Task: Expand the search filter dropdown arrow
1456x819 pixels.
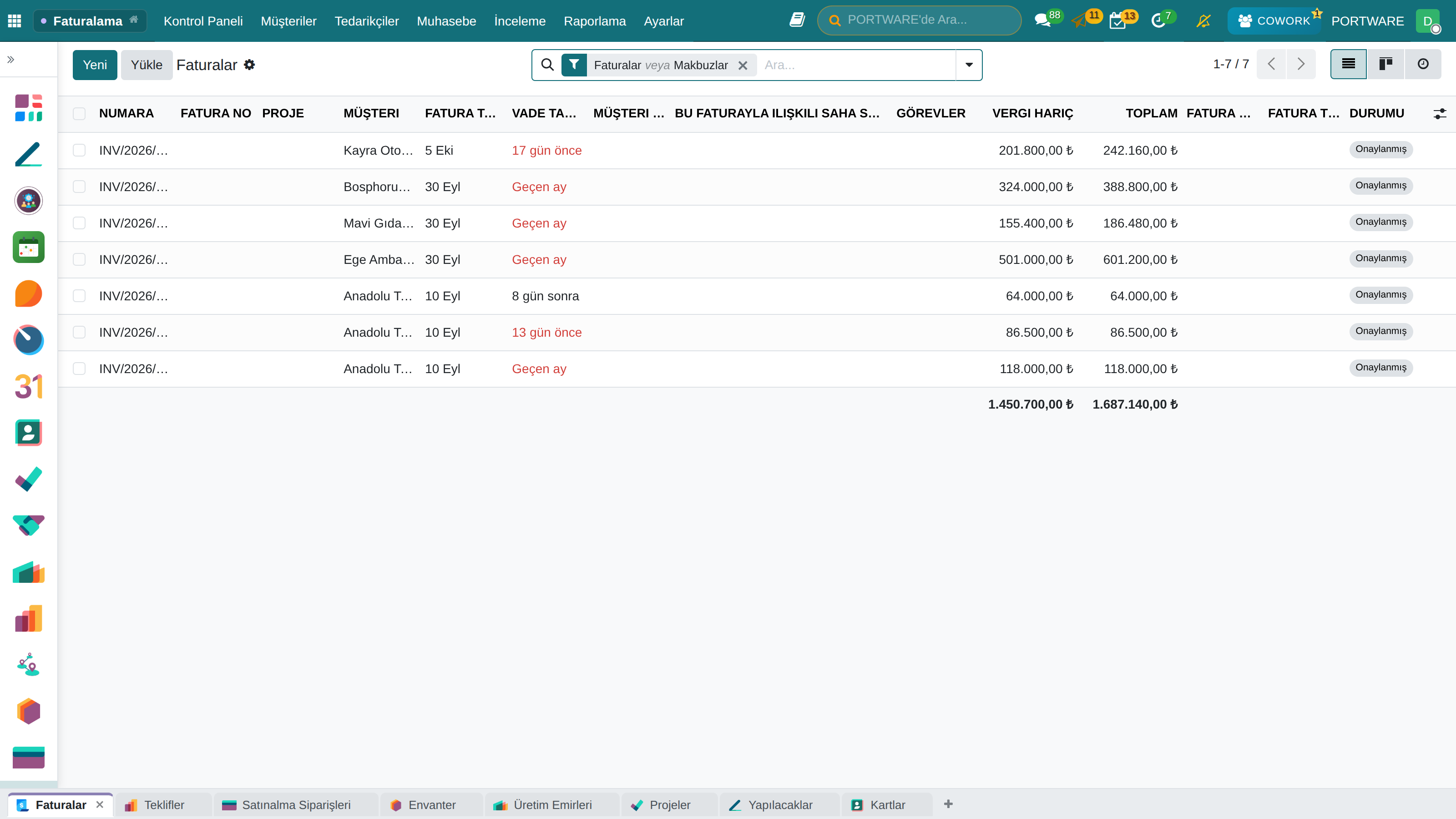Action: click(x=969, y=65)
